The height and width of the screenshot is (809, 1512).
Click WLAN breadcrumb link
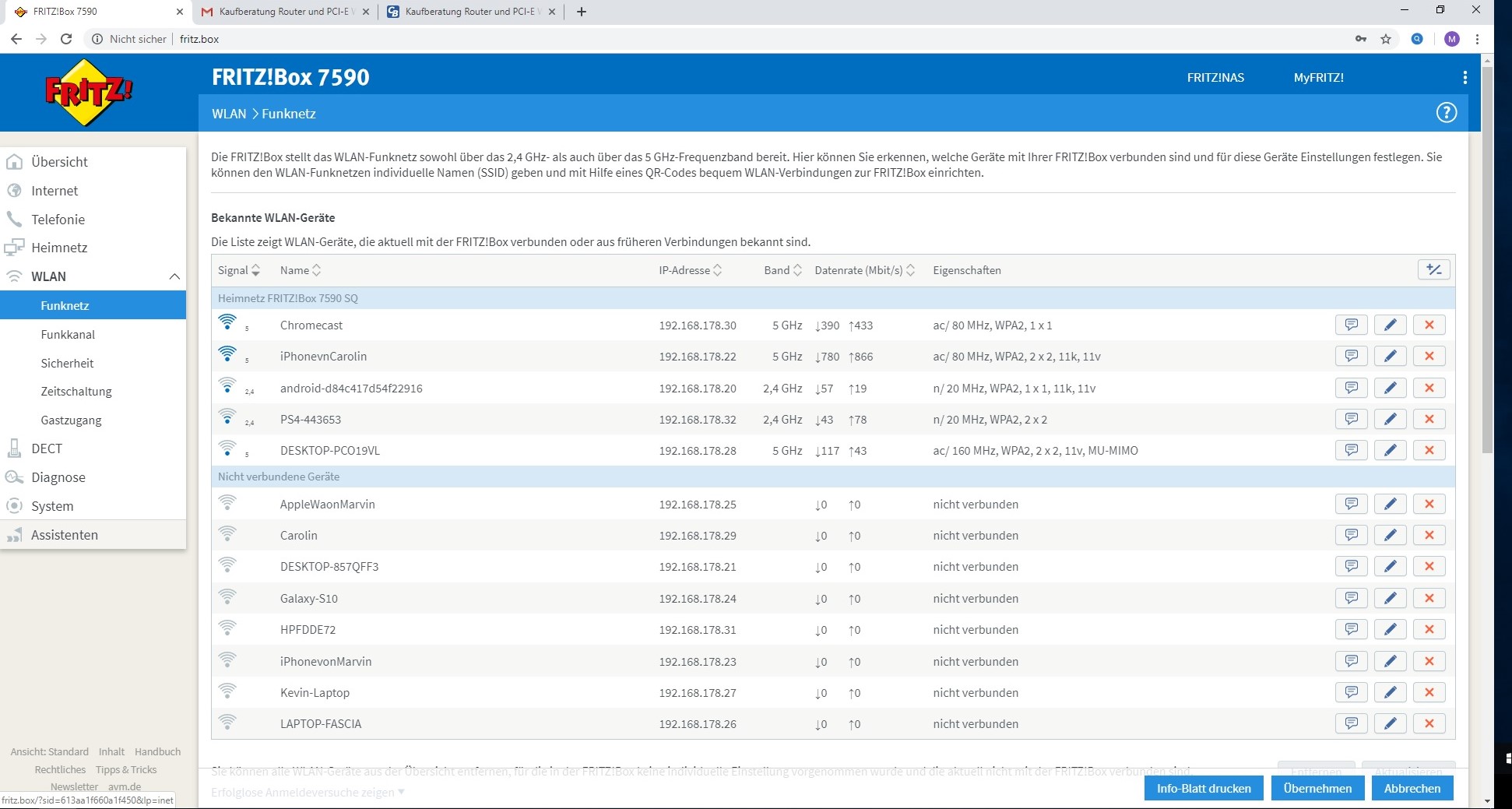tap(229, 114)
